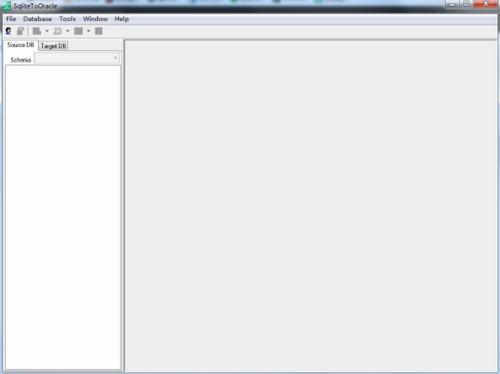This screenshot has height=374, width=500.
Task: Click the grayed clipboard toolbar icon
Action: click(x=21, y=31)
